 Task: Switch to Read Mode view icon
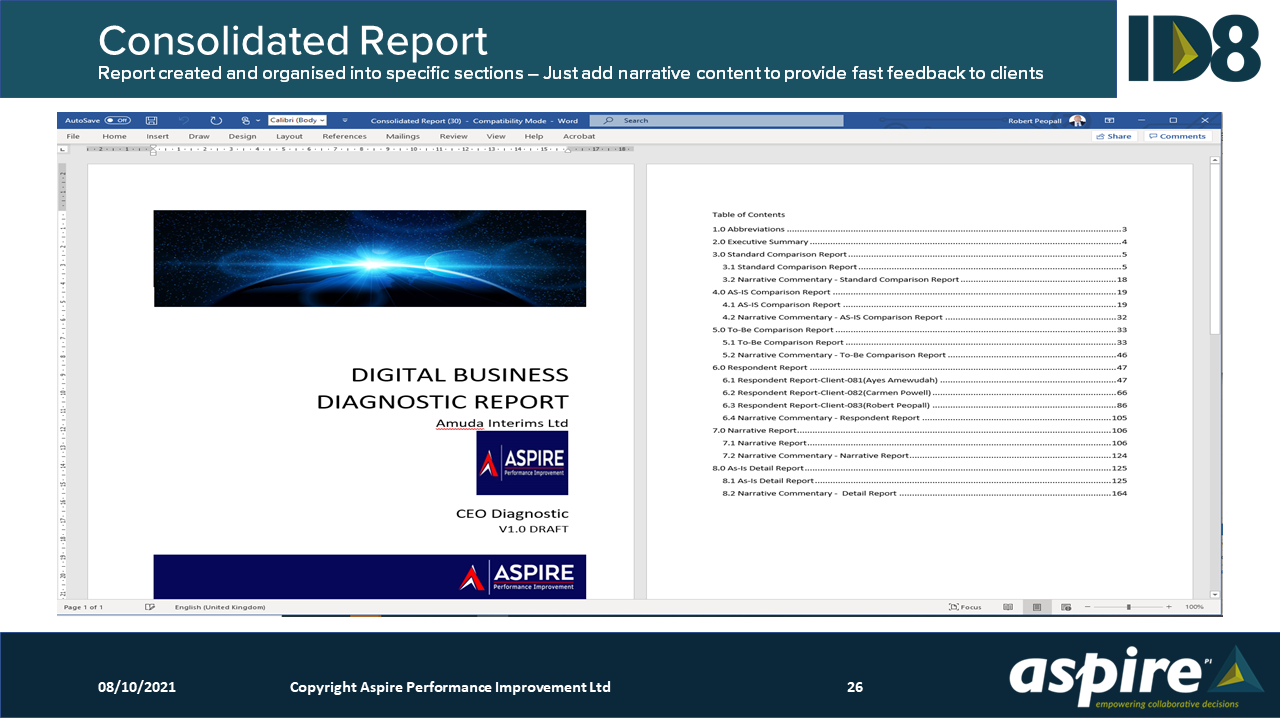[x=1008, y=607]
